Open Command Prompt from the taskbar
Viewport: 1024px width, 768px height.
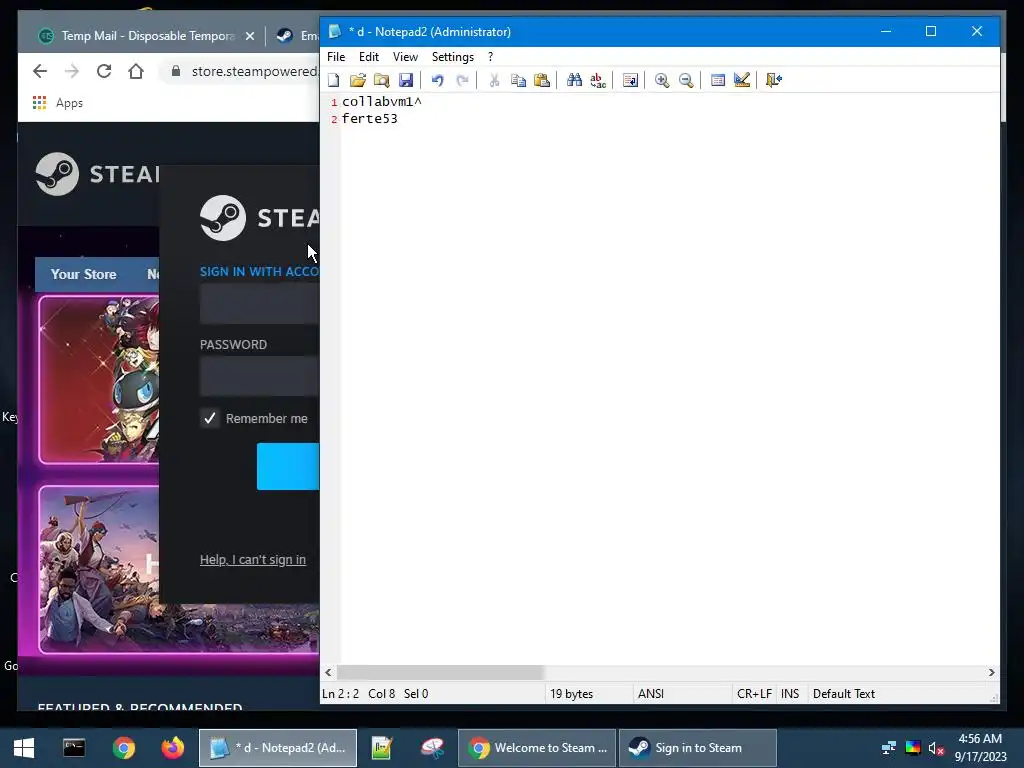pyautogui.click(x=74, y=748)
